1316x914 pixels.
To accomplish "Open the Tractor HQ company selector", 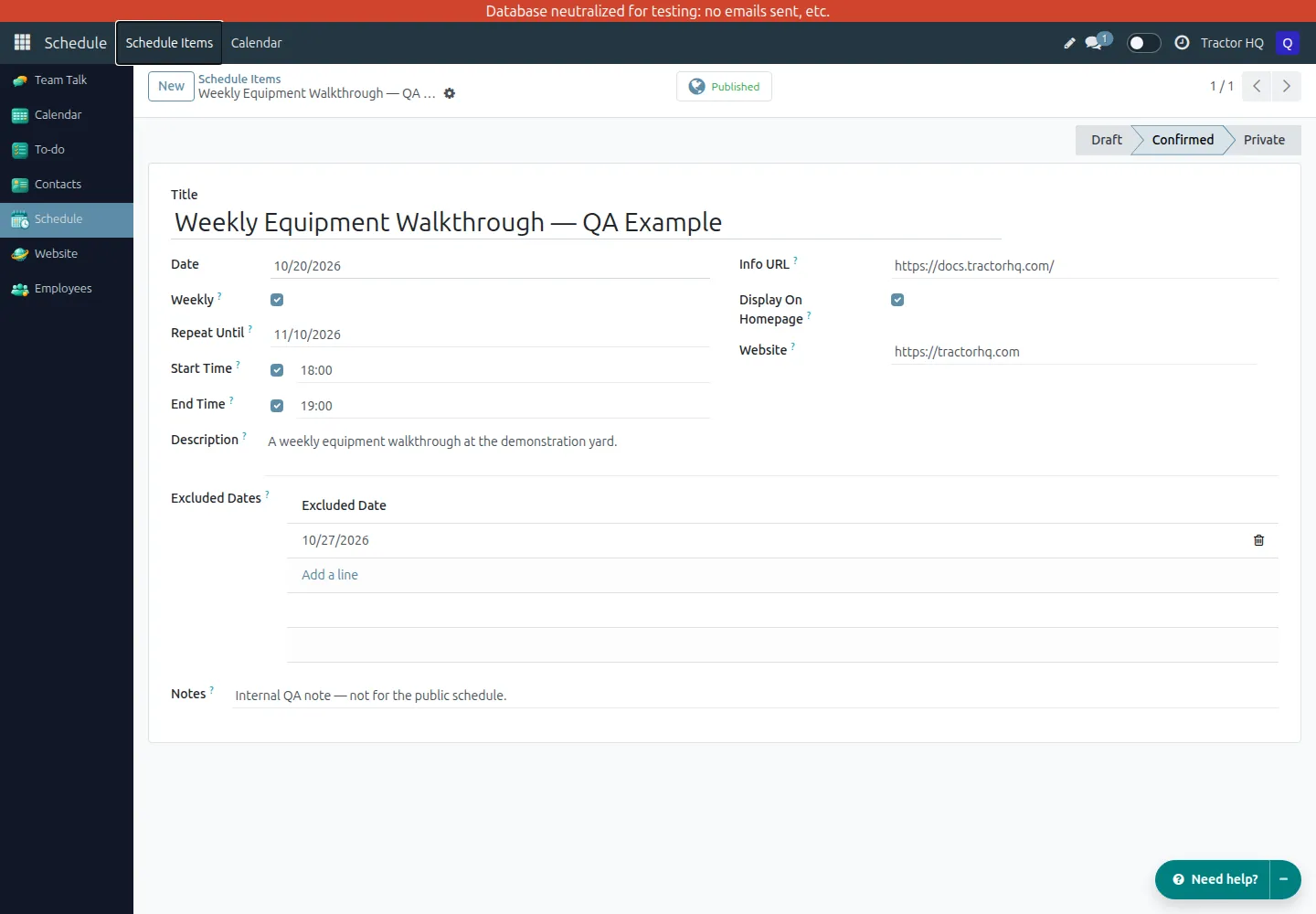I will coord(1232,43).
